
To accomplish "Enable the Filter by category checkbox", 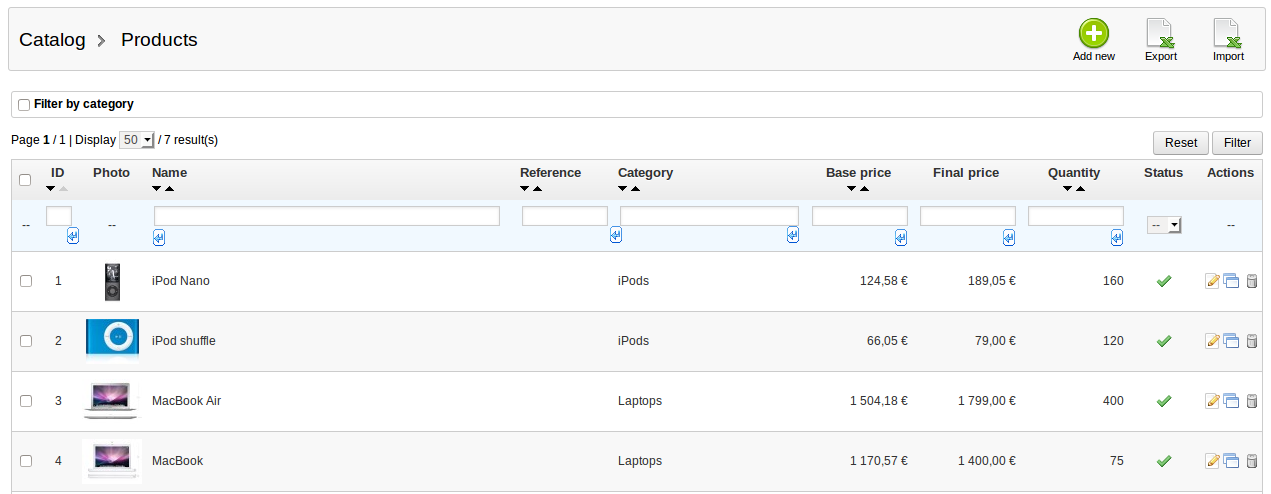I will (24, 105).
